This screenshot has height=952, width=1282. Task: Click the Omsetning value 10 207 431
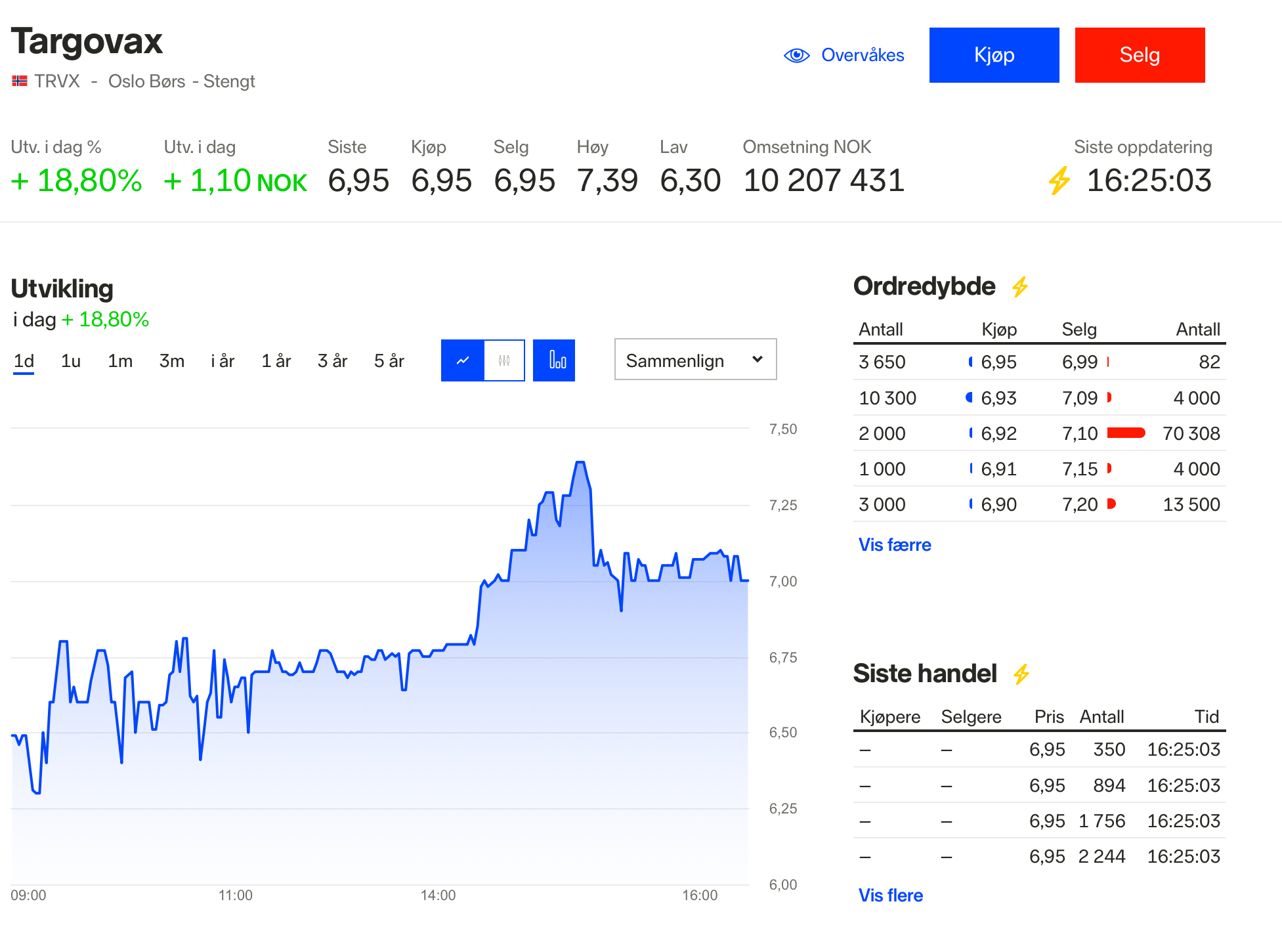[x=824, y=181]
